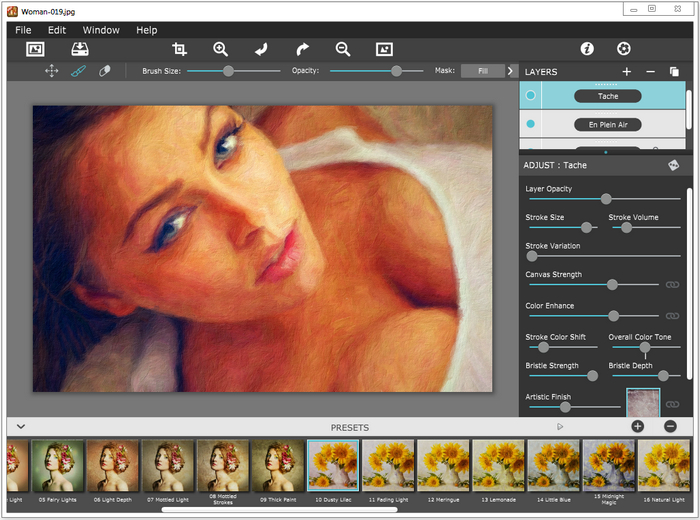Viewport: 700px width, 520px height.
Task: Click the Artistic Finish slider handle
Action: pyautogui.click(x=565, y=407)
